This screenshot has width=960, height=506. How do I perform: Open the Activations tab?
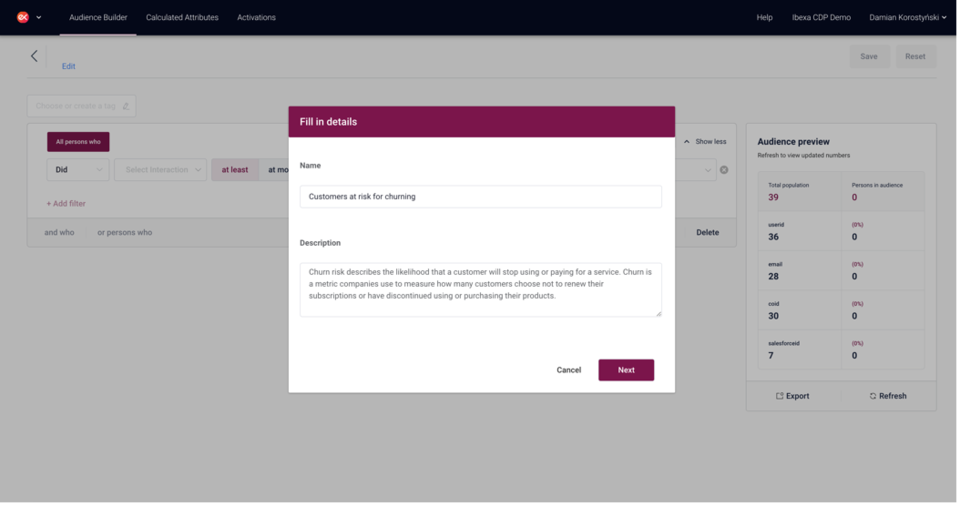pos(257,17)
